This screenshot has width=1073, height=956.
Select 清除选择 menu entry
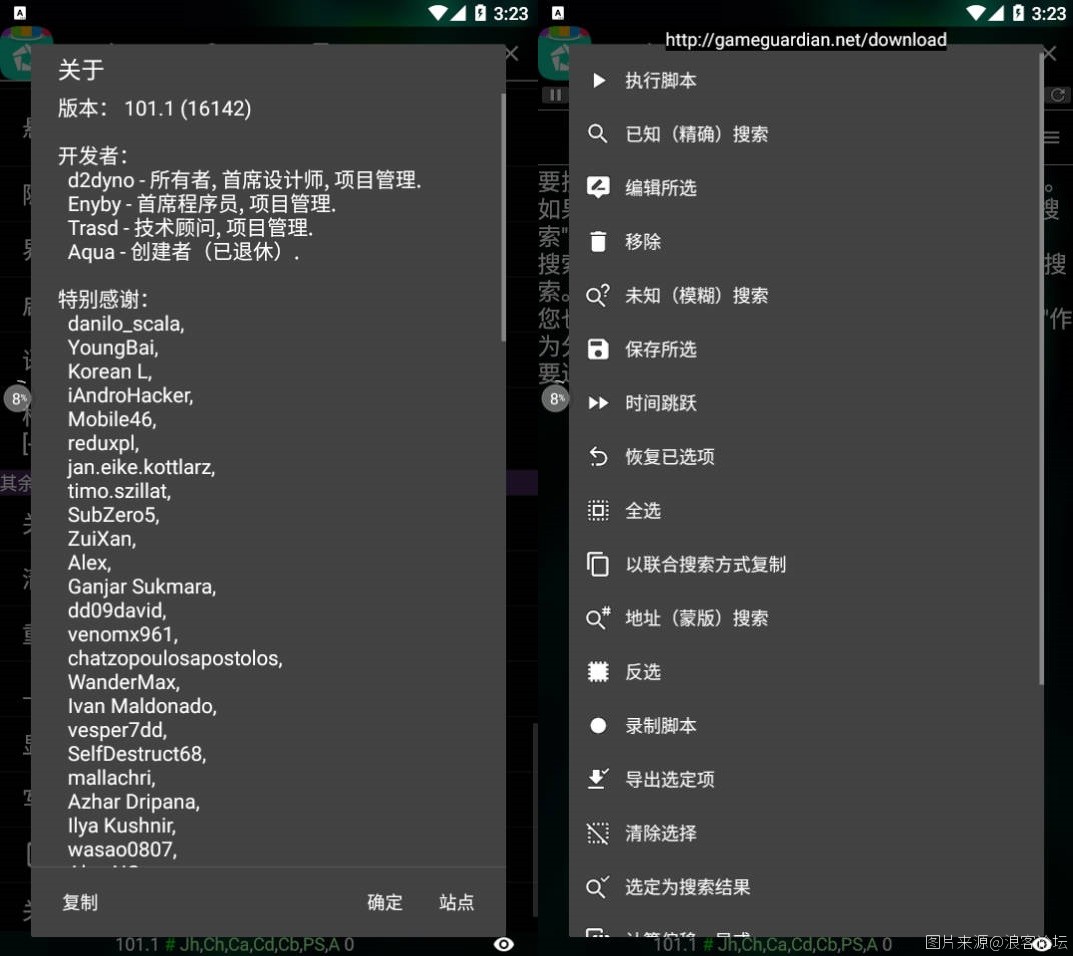point(805,833)
